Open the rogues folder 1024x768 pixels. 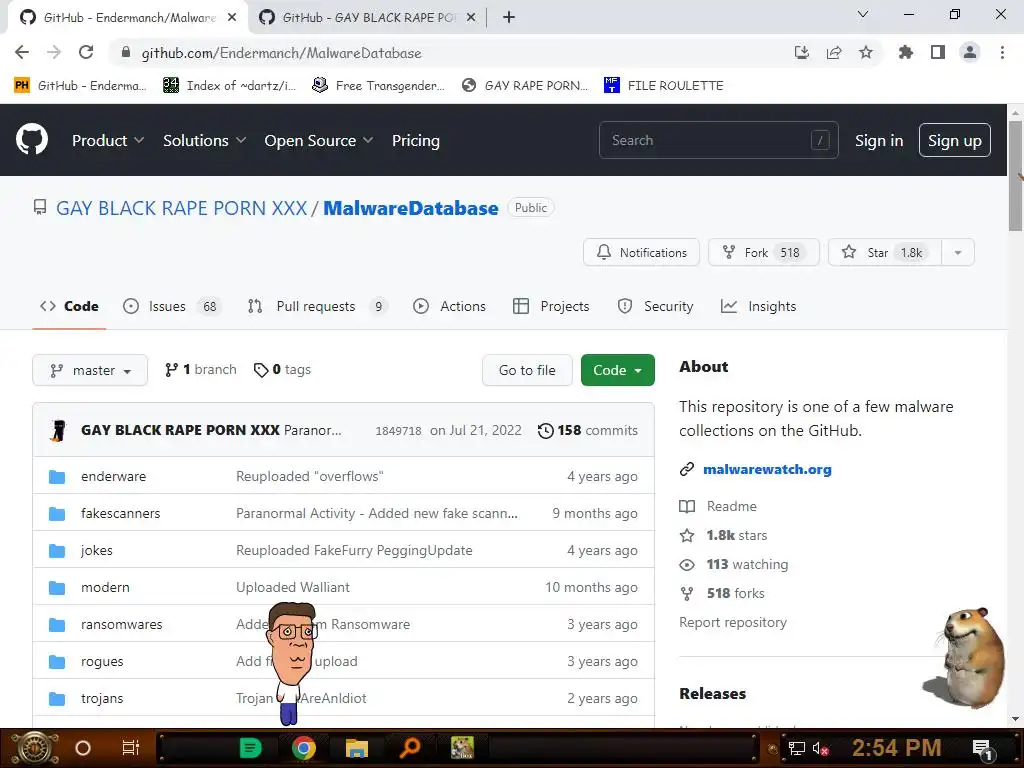pos(102,662)
